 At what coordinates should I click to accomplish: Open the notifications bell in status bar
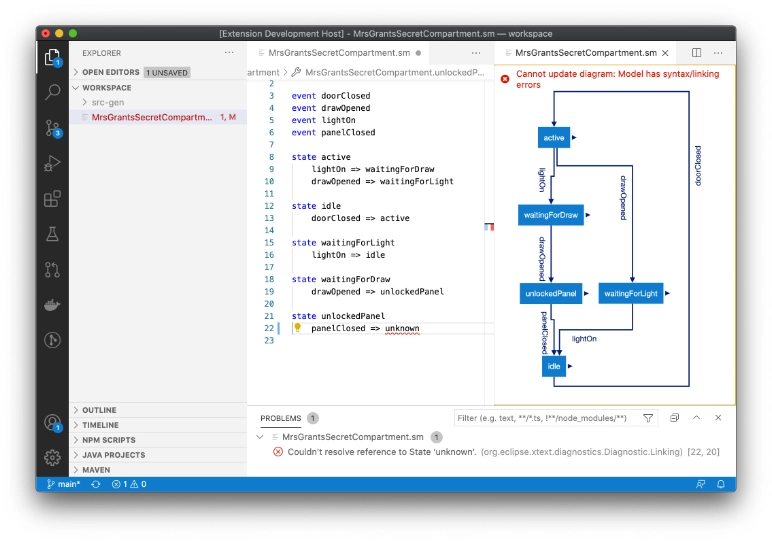point(721,484)
